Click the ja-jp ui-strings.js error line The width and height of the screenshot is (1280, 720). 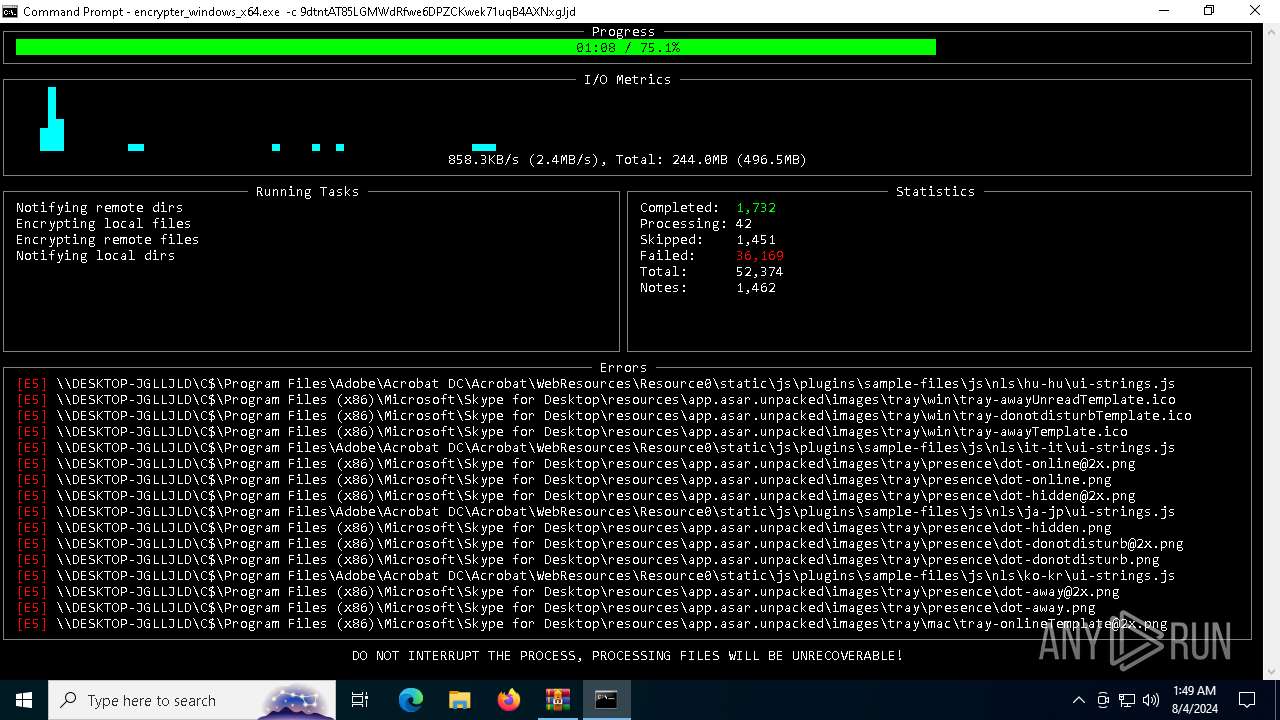(x=596, y=511)
